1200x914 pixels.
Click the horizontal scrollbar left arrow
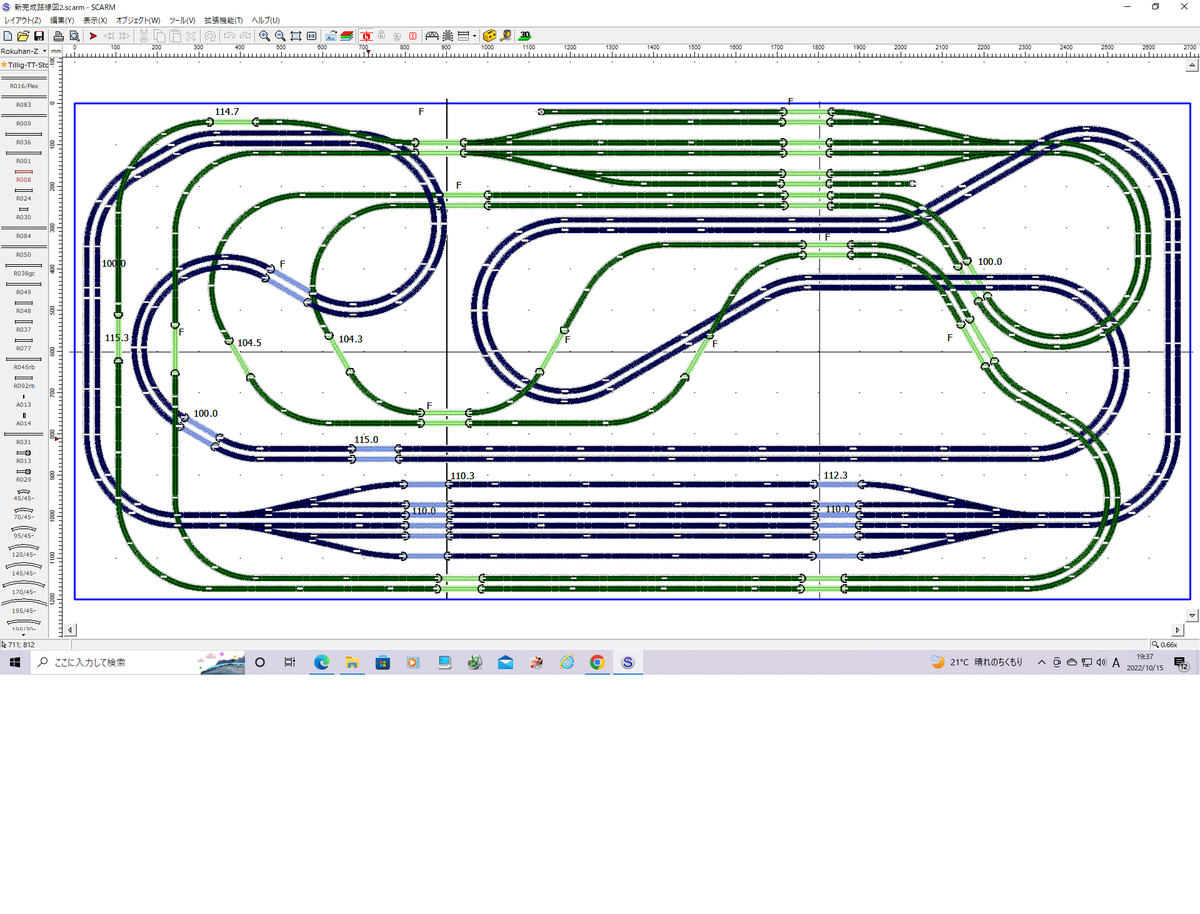(71, 630)
